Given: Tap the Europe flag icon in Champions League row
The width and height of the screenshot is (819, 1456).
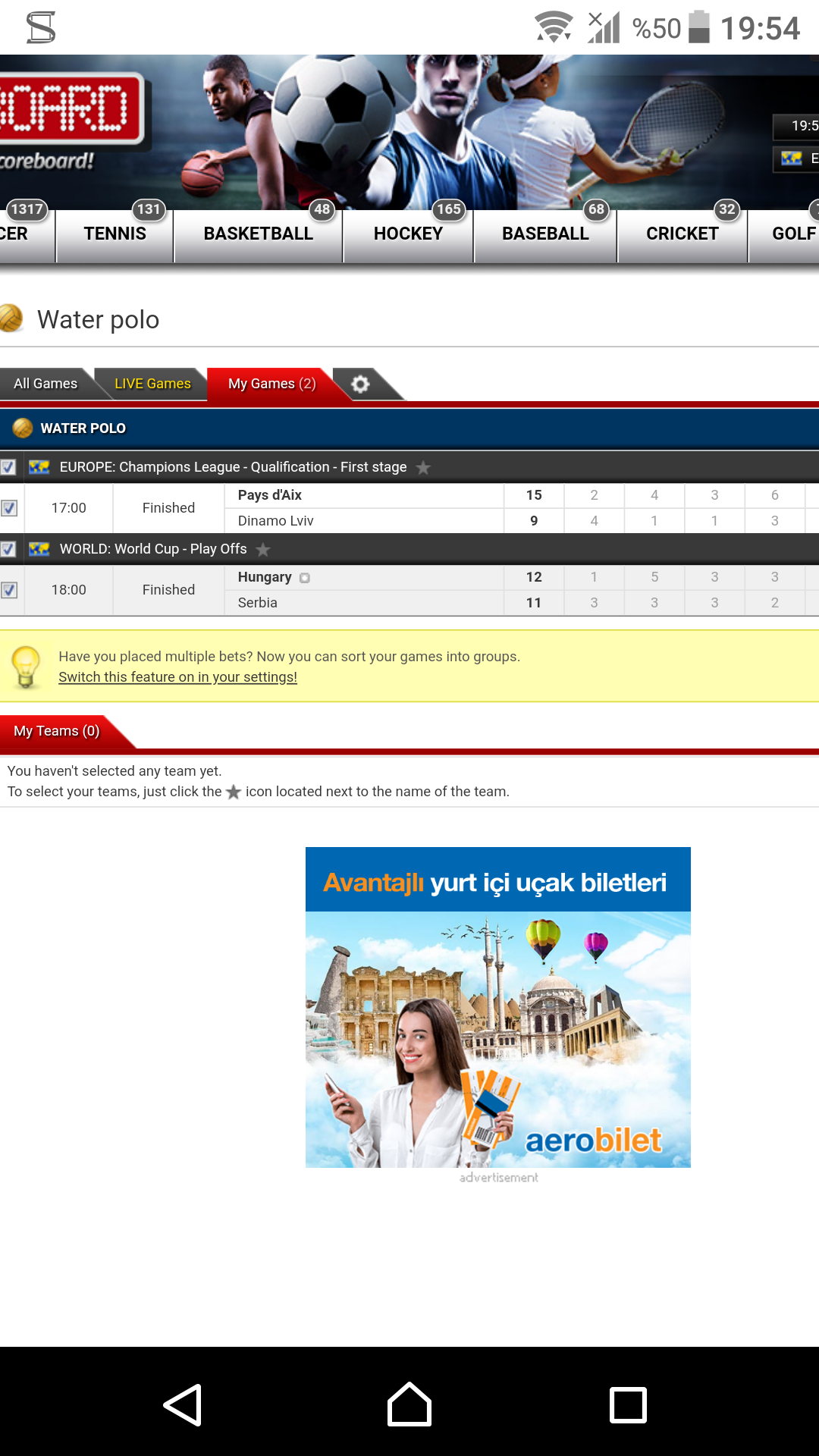Looking at the screenshot, I should click(39, 467).
